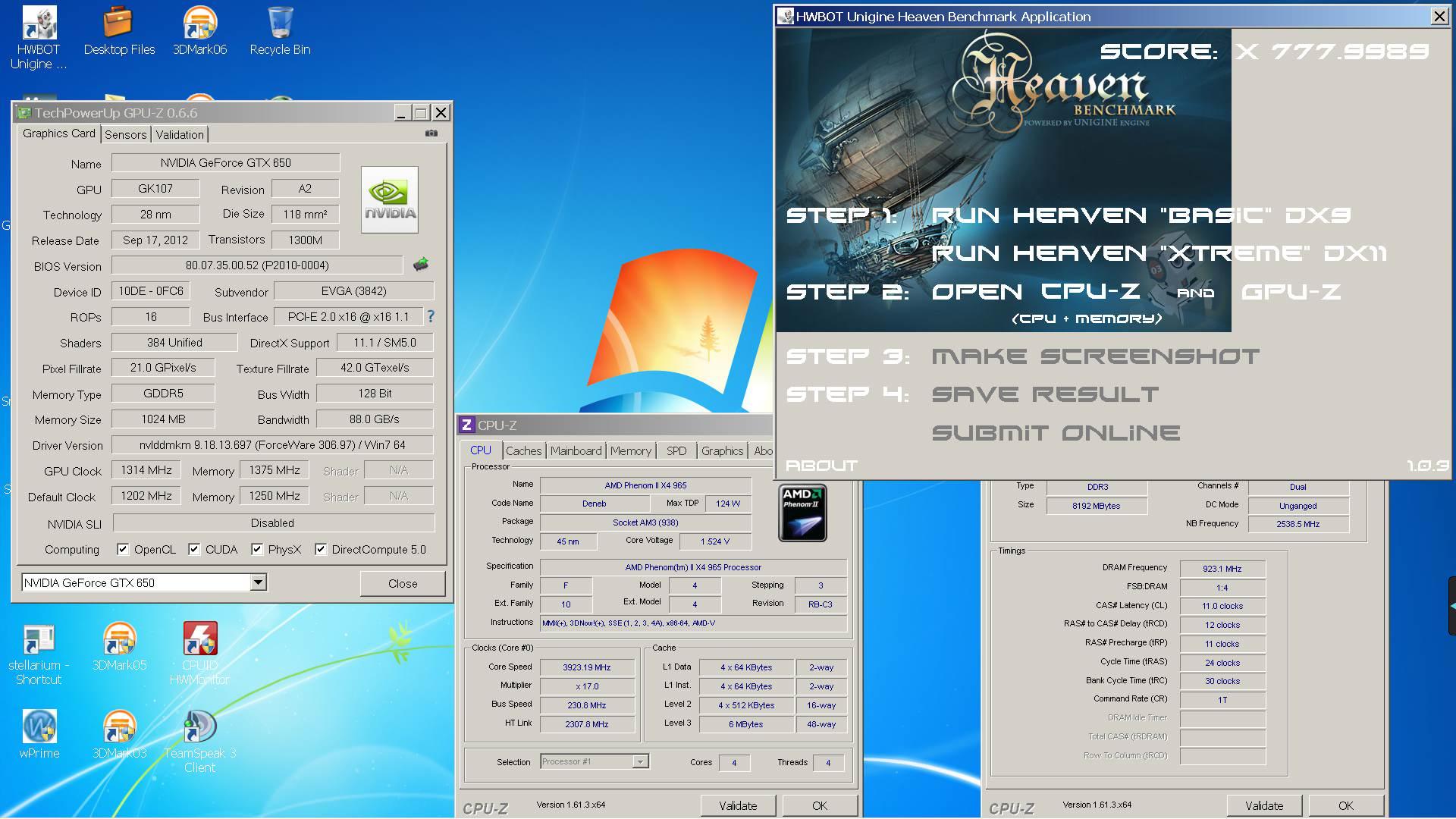Click the Subvendor EVGA (3842) field
The height and width of the screenshot is (819, 1456).
pos(353,291)
